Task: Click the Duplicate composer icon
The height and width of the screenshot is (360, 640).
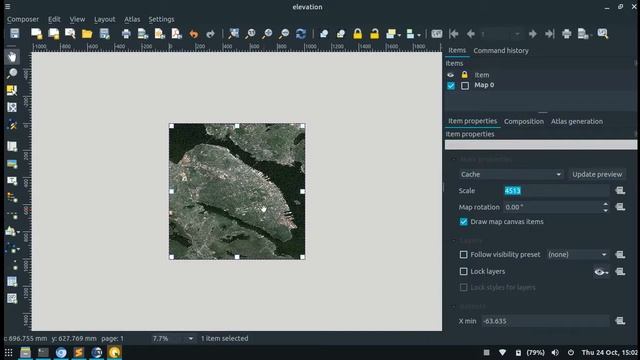Action: pyautogui.click(x=53, y=33)
